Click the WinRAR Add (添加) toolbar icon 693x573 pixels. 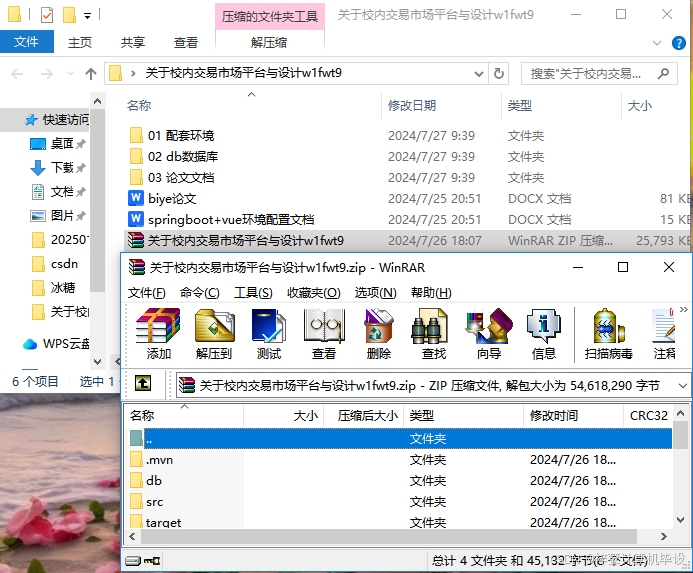[158, 334]
